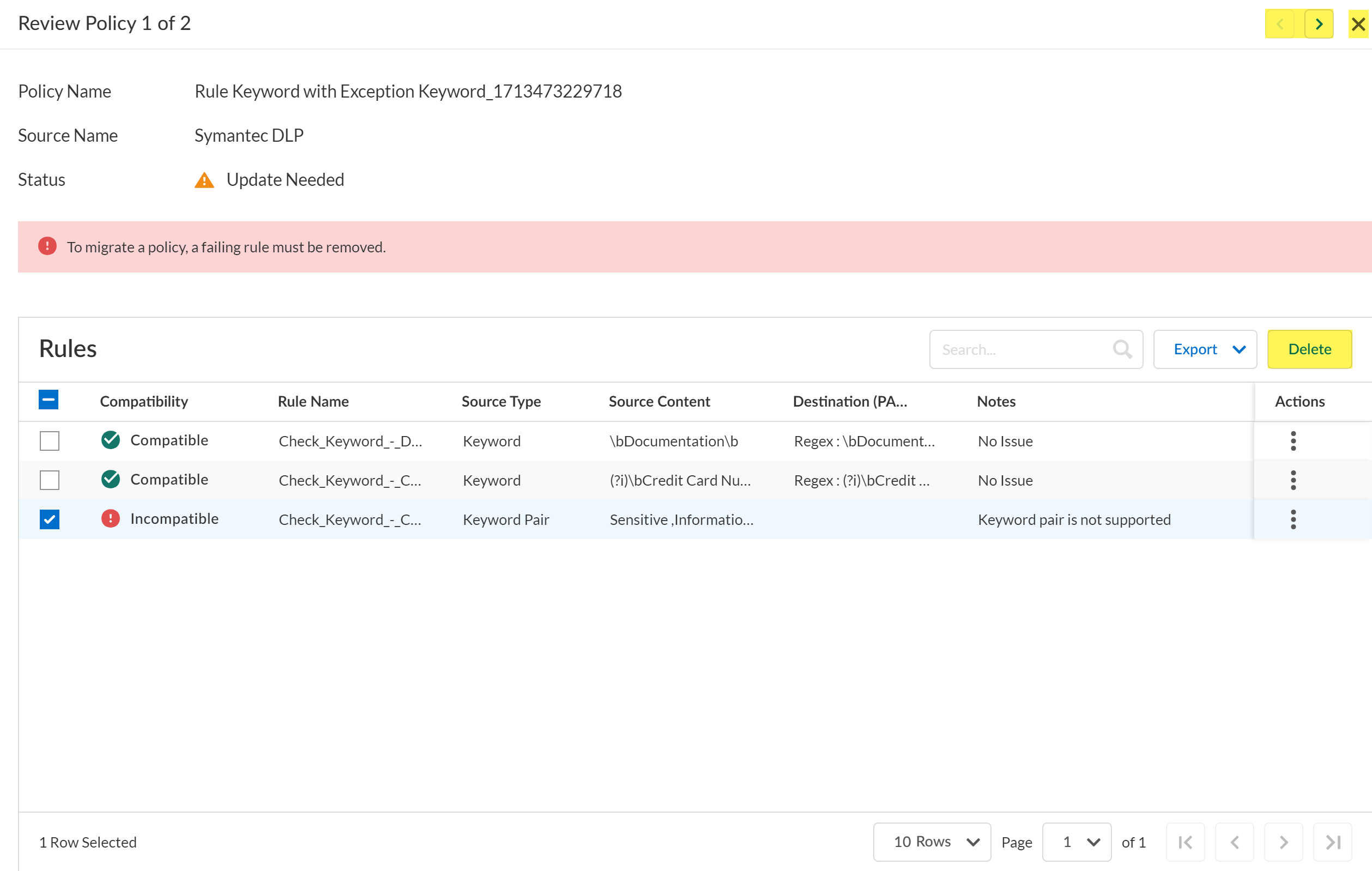1372x871 pixels.
Task: Go to next policy with right arrow
Action: click(1319, 24)
